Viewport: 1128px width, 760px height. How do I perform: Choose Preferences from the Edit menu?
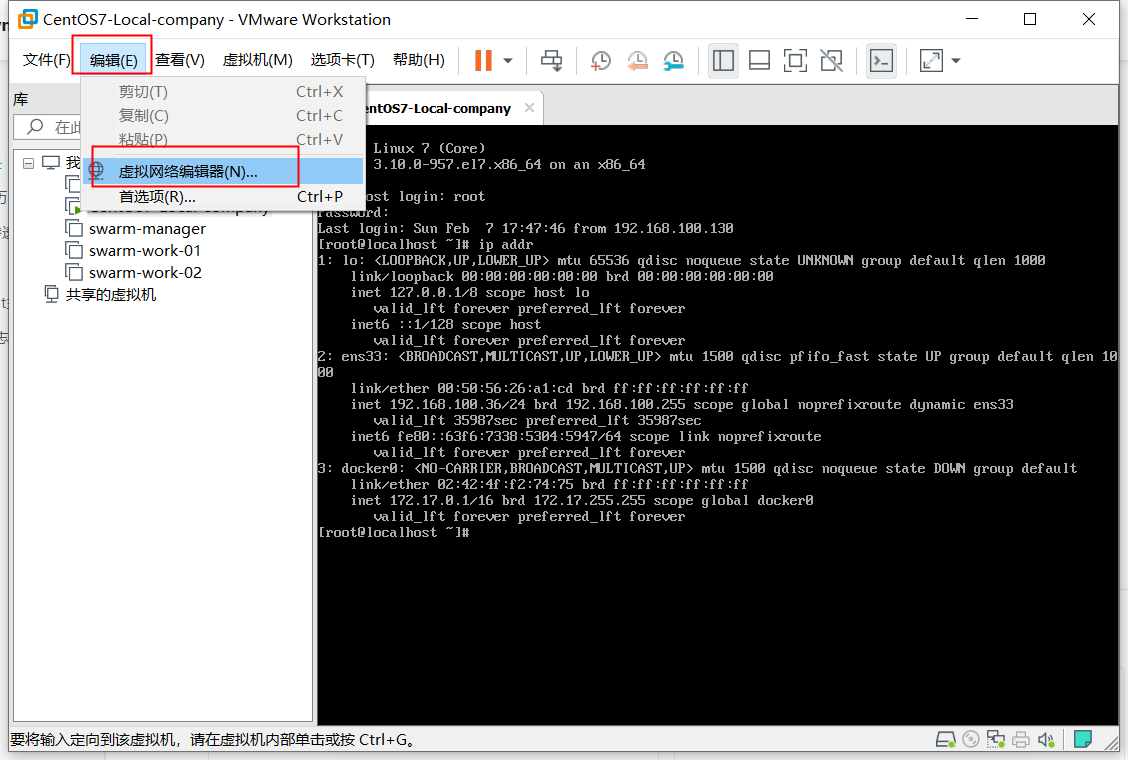pos(157,197)
